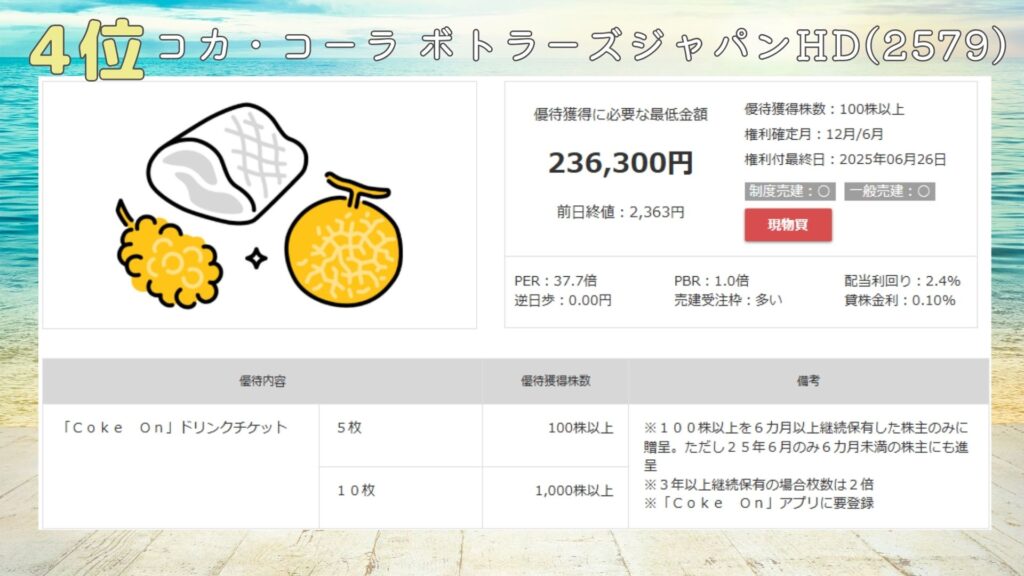The image size is (1024, 576).
Task: Click the orange melon illustration
Action: click(343, 245)
